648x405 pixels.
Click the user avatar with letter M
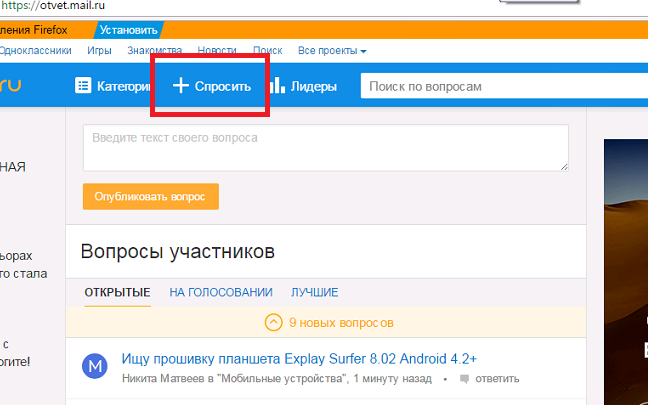click(95, 366)
